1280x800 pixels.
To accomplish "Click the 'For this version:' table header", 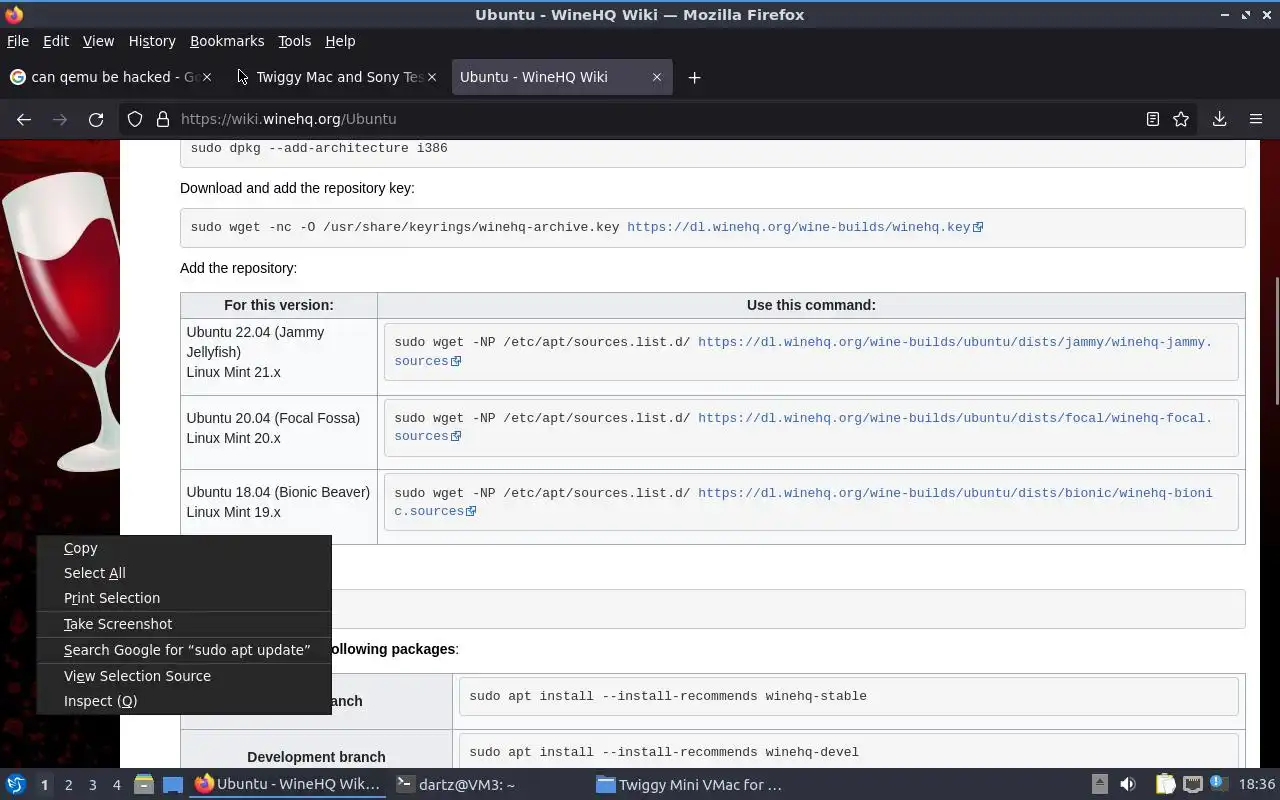I will (279, 305).
